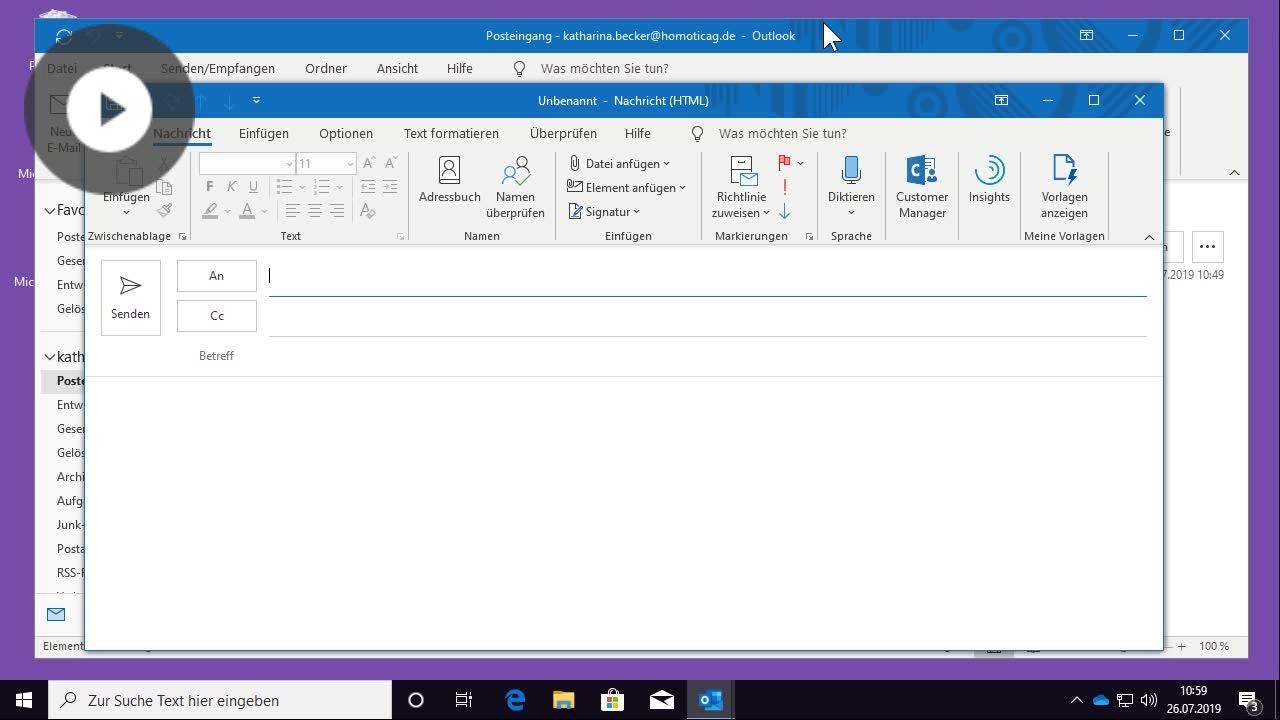Click the Namen überprüfen icon
The width and height of the screenshot is (1280, 720).
point(516,185)
